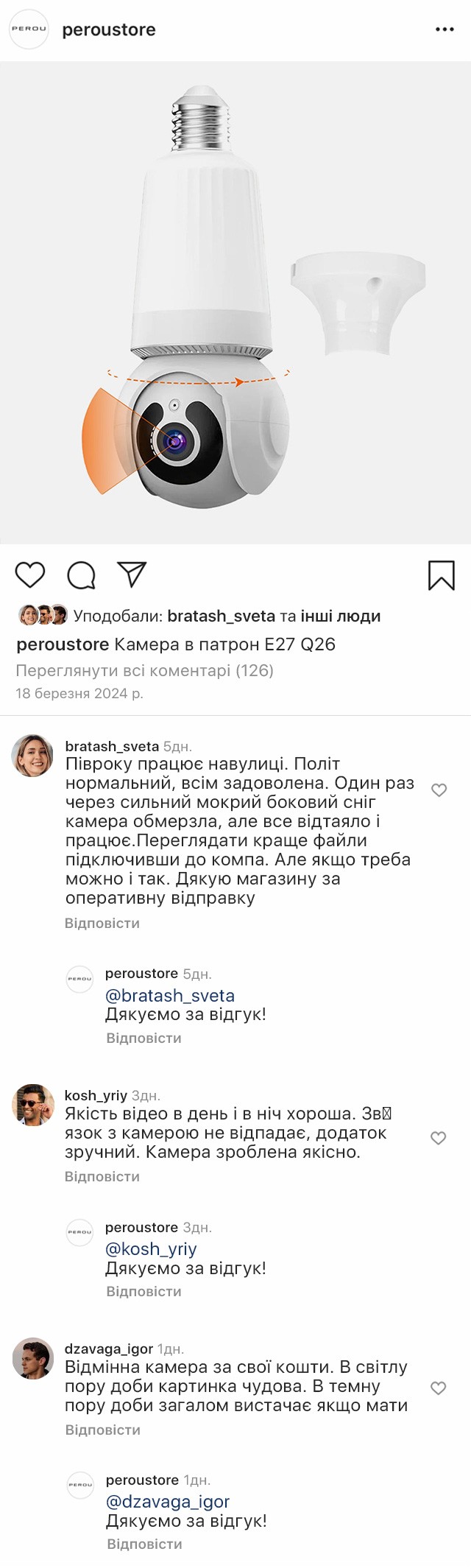471x1568 pixels.
Task: Reply to bratash_sveta's comment
Action: (102, 923)
